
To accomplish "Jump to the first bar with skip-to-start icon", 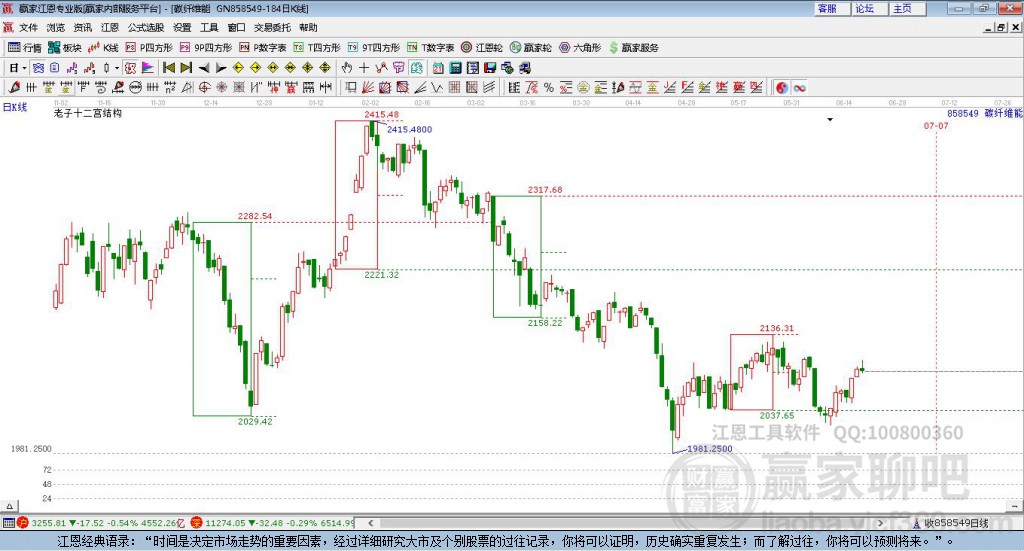I will click(x=168, y=68).
